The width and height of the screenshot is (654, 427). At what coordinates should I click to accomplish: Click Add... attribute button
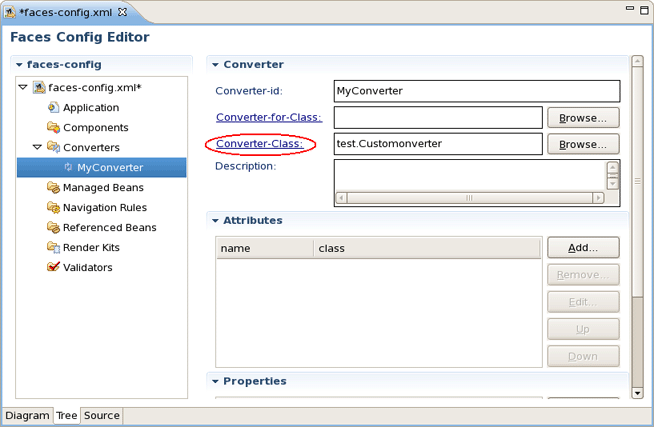pos(583,248)
